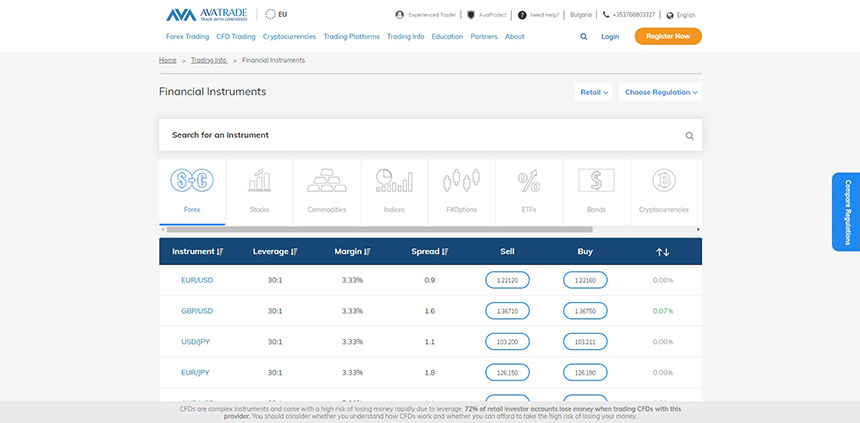Click the search magnifier icon in header
This screenshot has height=423, width=860.
(x=584, y=37)
